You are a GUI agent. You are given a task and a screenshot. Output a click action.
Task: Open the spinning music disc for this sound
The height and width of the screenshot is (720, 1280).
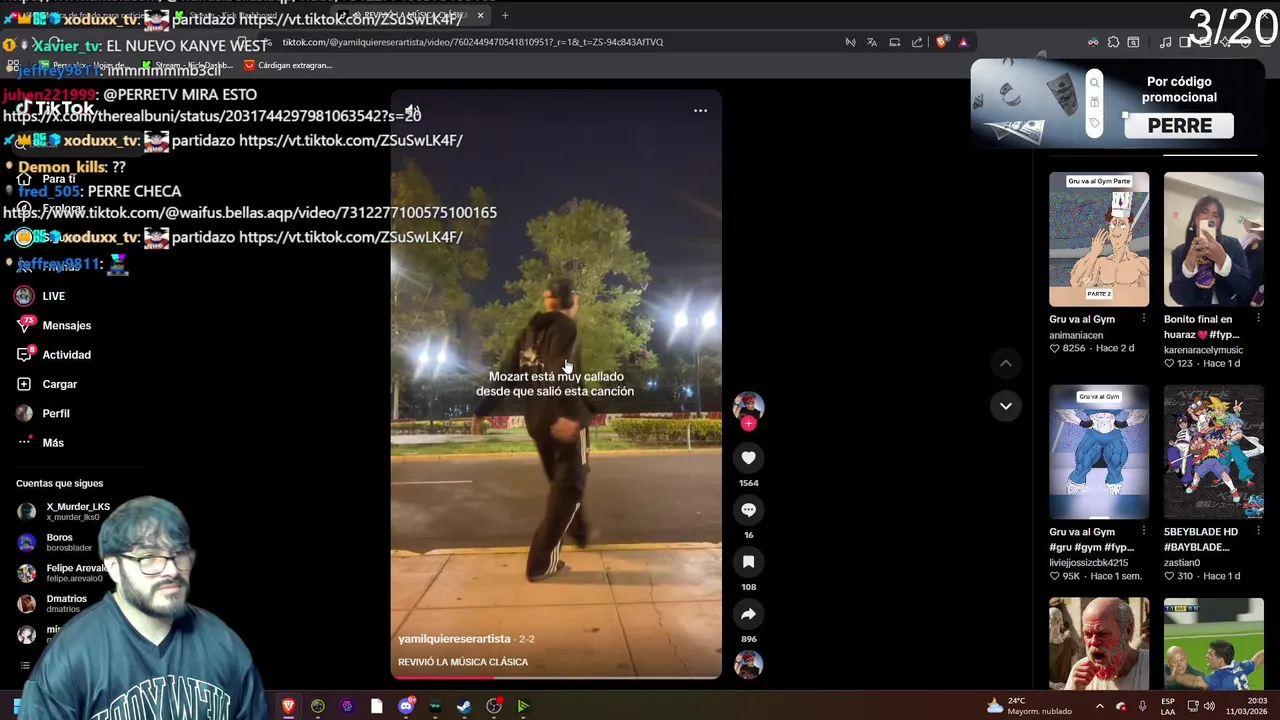pyautogui.click(x=748, y=664)
